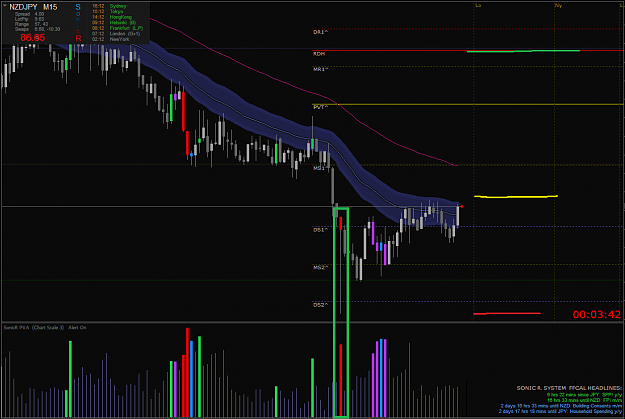Click the yellow horizontal line segment
Image resolution: width=625 pixels, height=419 pixels.
[x=516, y=197]
